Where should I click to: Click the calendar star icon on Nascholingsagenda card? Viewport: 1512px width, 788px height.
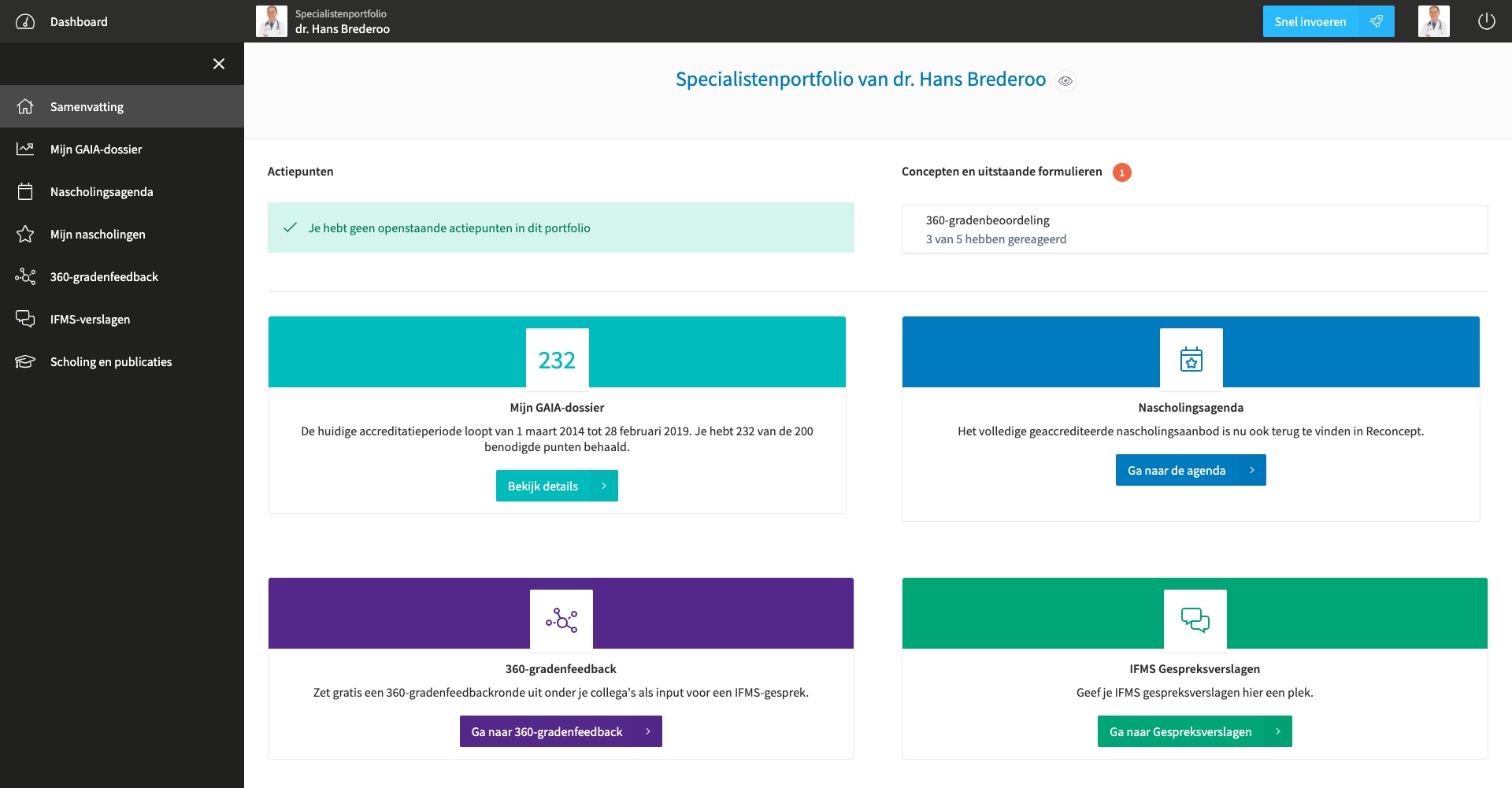[x=1191, y=360]
